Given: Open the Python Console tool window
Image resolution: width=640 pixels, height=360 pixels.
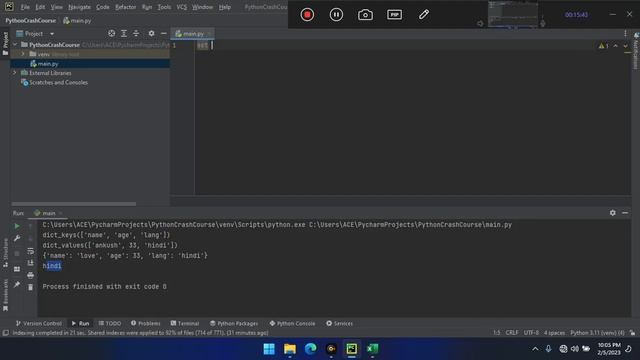Looking at the screenshot, I should tap(292, 323).
